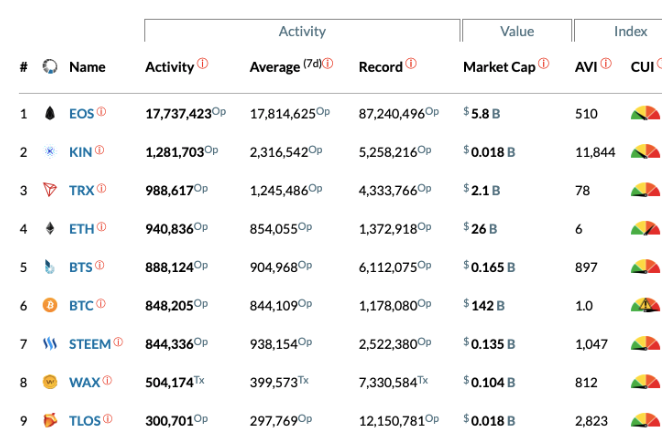666x440 pixels.
Task: Click the info icon beside EOS
Action: pyautogui.click(x=101, y=112)
